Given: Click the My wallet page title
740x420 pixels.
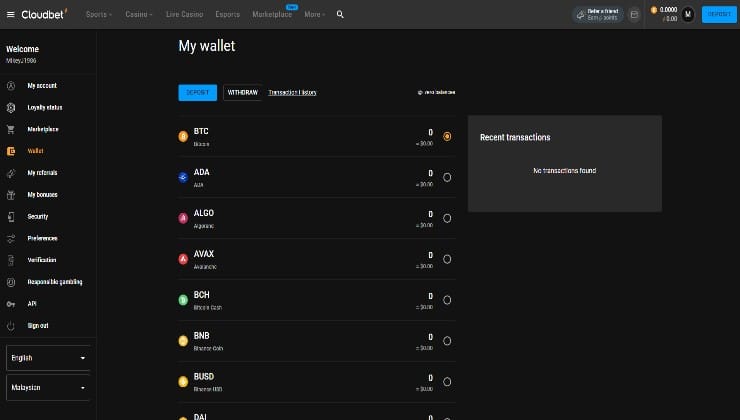Looking at the screenshot, I should 207,46.
